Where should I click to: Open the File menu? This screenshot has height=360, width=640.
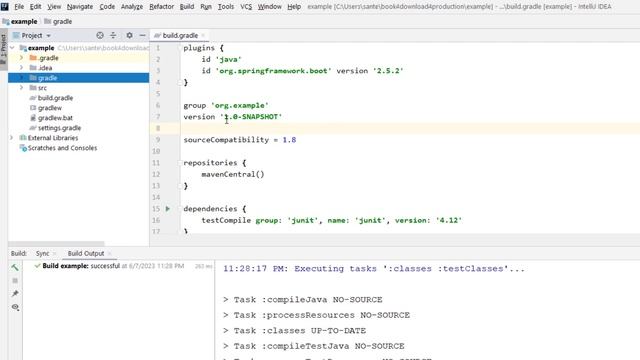click(x=19, y=7)
